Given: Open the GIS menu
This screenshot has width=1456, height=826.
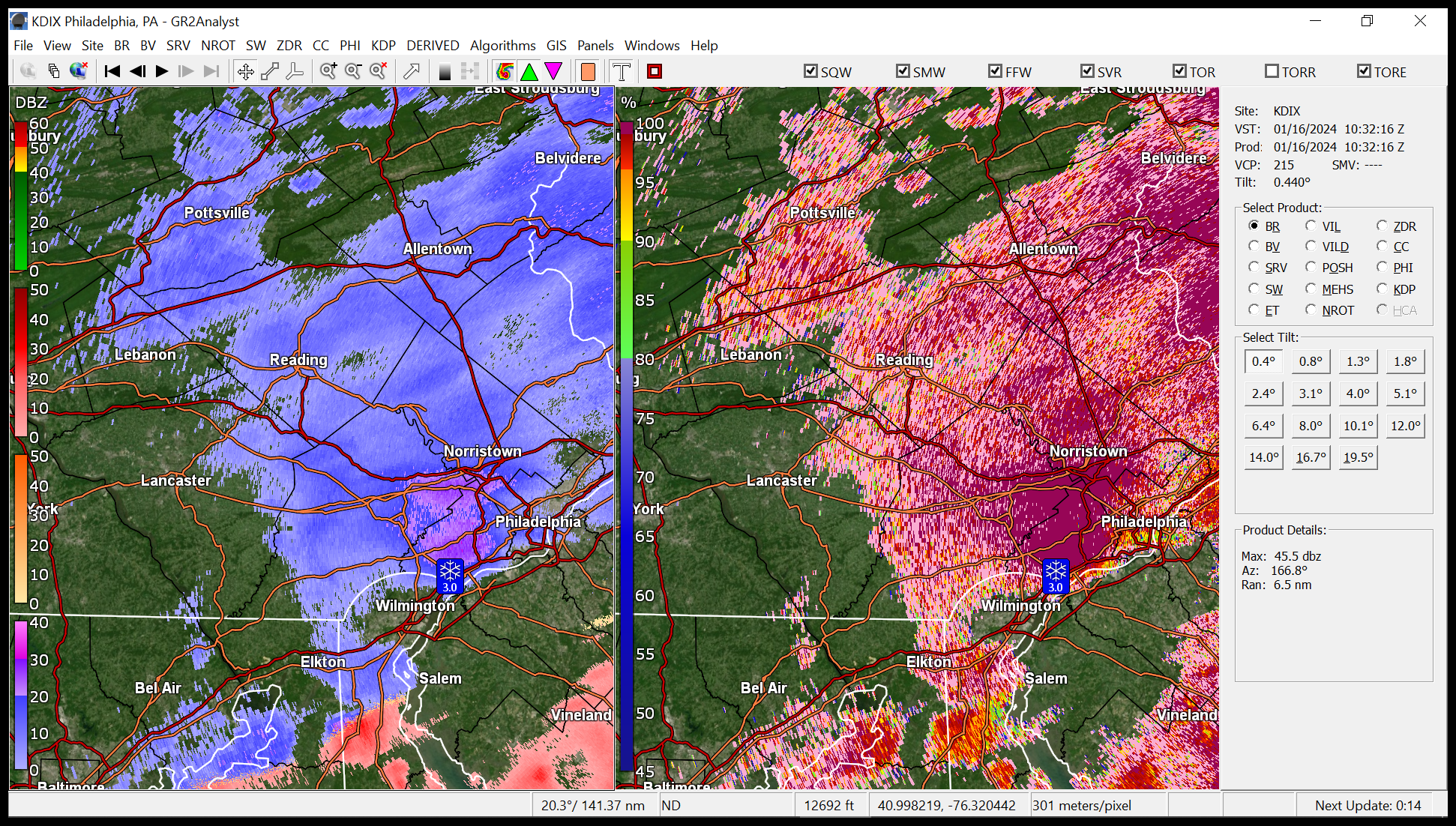Looking at the screenshot, I should [x=556, y=46].
